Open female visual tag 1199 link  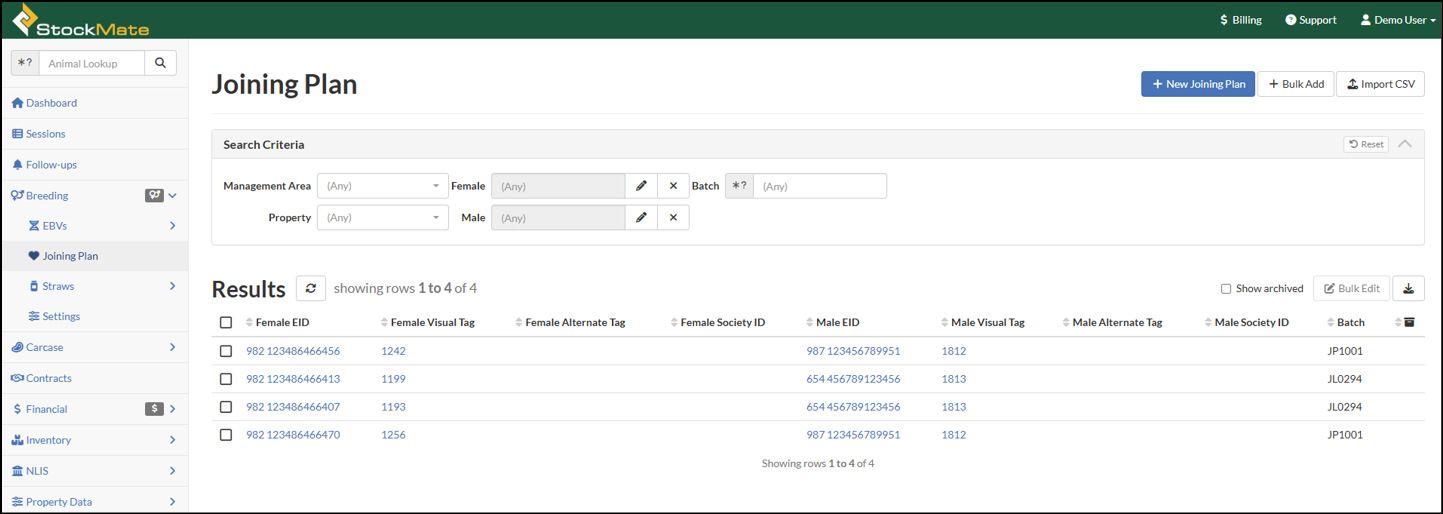click(393, 379)
